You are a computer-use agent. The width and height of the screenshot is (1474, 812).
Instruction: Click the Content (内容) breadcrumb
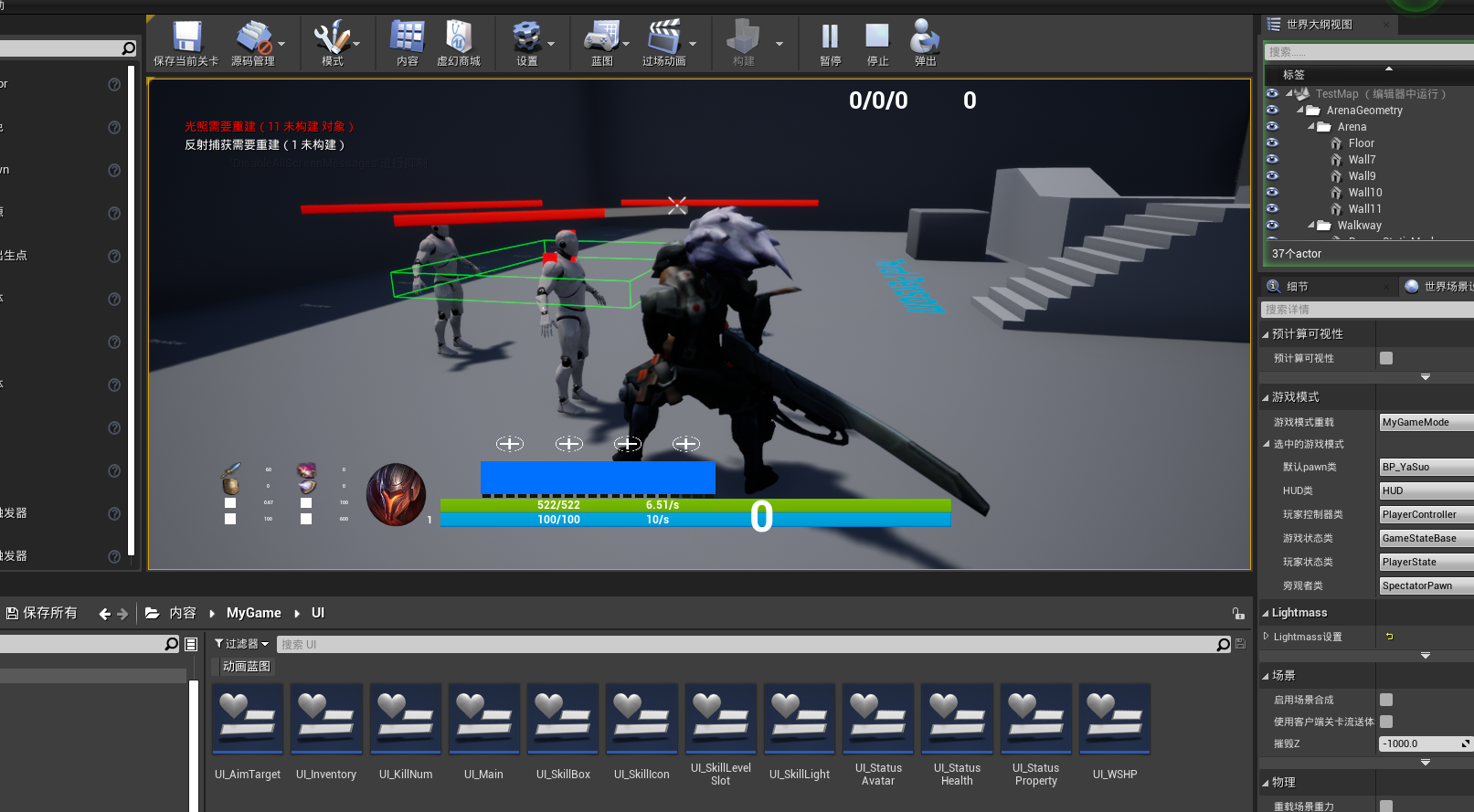[x=182, y=613]
